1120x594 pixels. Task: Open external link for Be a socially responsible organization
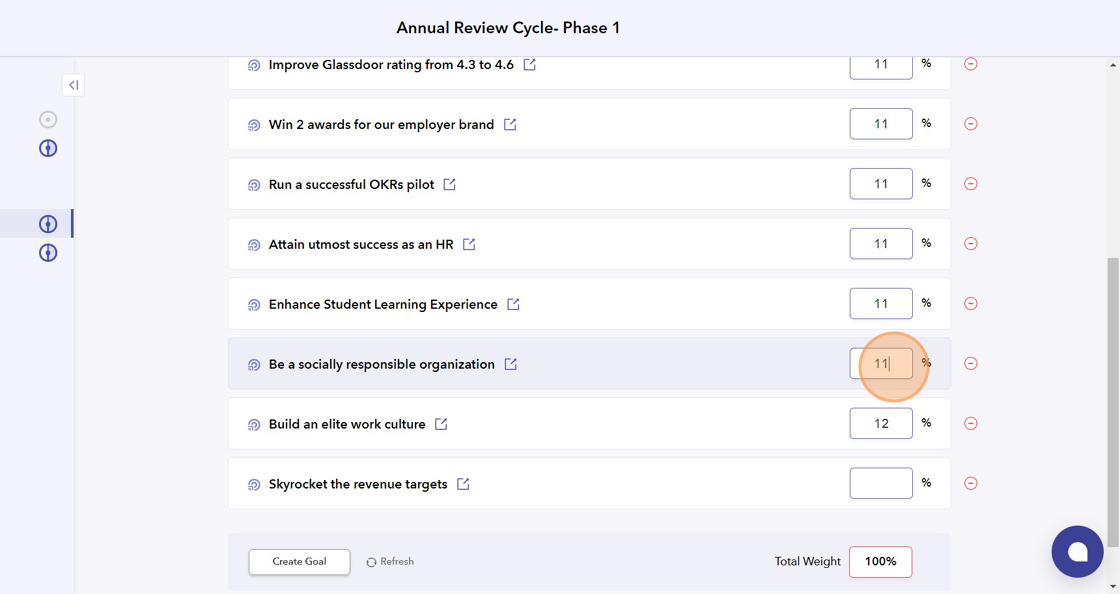511,364
